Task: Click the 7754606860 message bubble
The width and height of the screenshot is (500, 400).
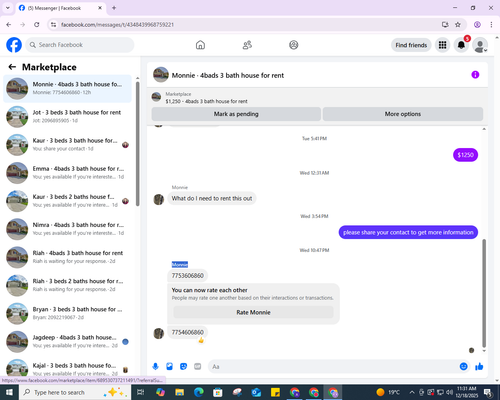Action: (188, 332)
